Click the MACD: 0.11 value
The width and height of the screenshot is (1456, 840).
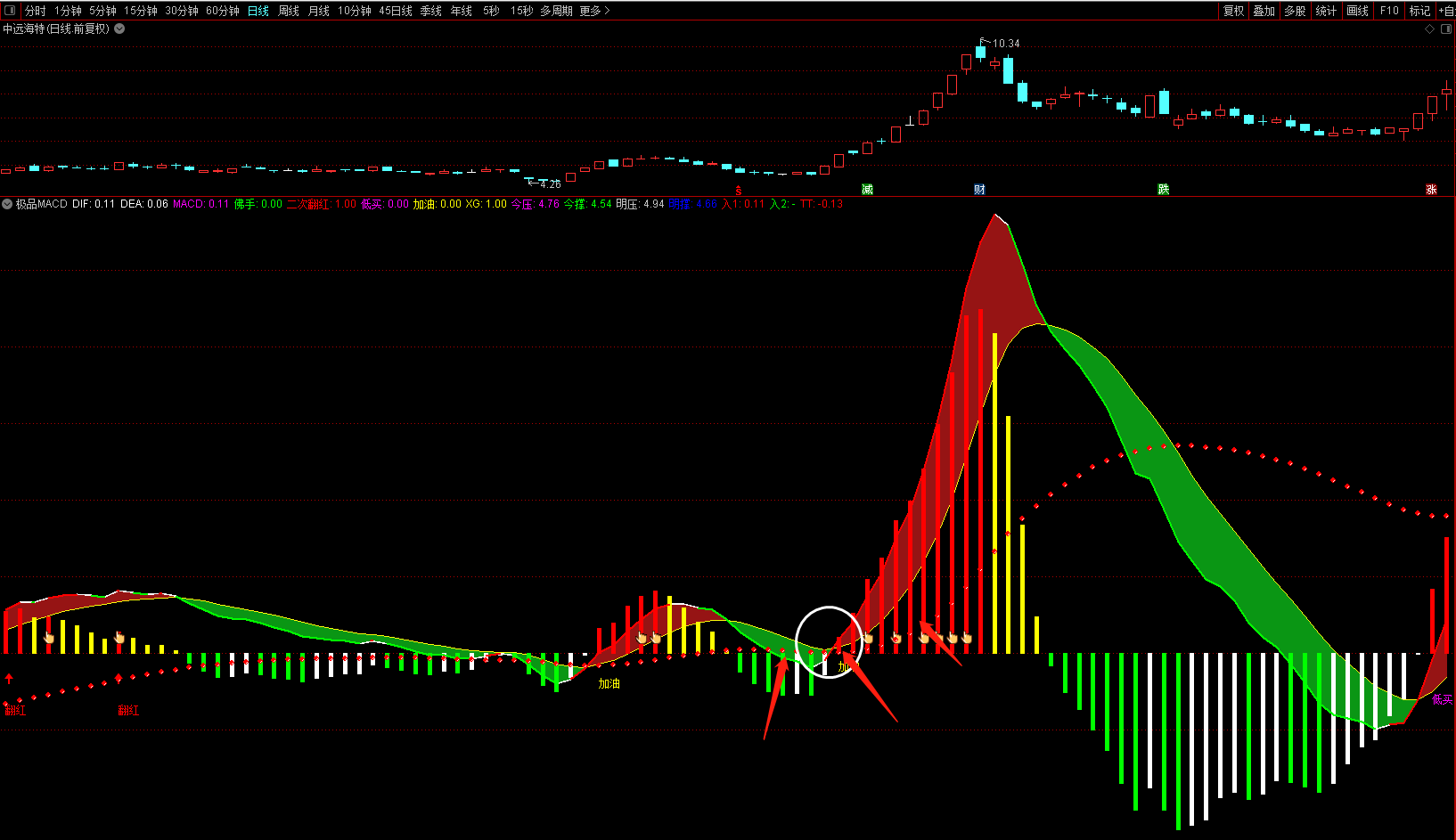coord(200,204)
